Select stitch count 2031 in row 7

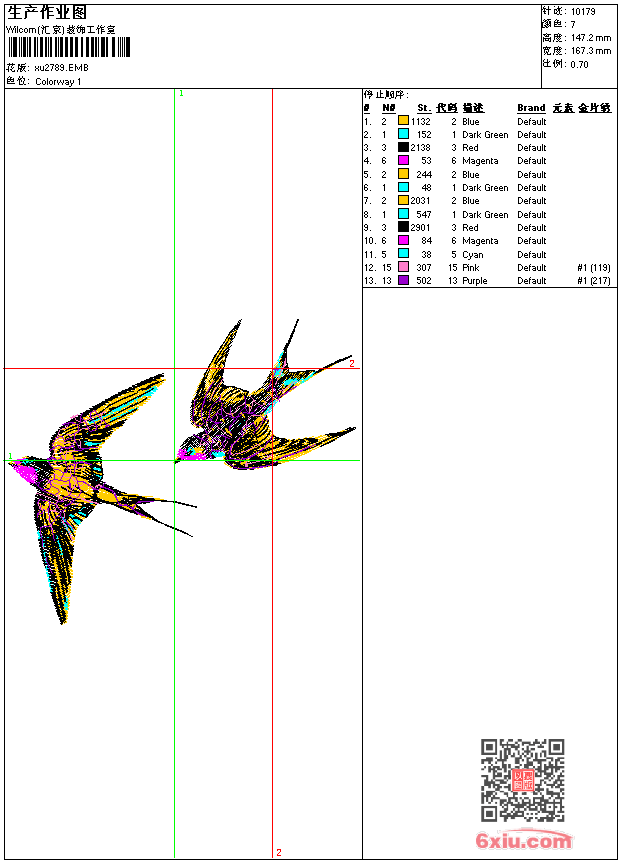coord(421,201)
